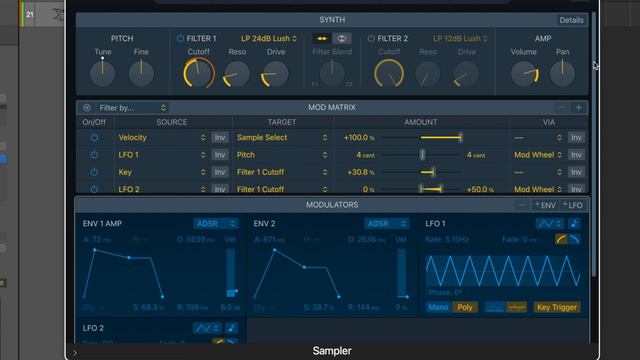This screenshot has height=360, width=640.
Task: Invert the Via for Pitch row
Action: point(576,155)
